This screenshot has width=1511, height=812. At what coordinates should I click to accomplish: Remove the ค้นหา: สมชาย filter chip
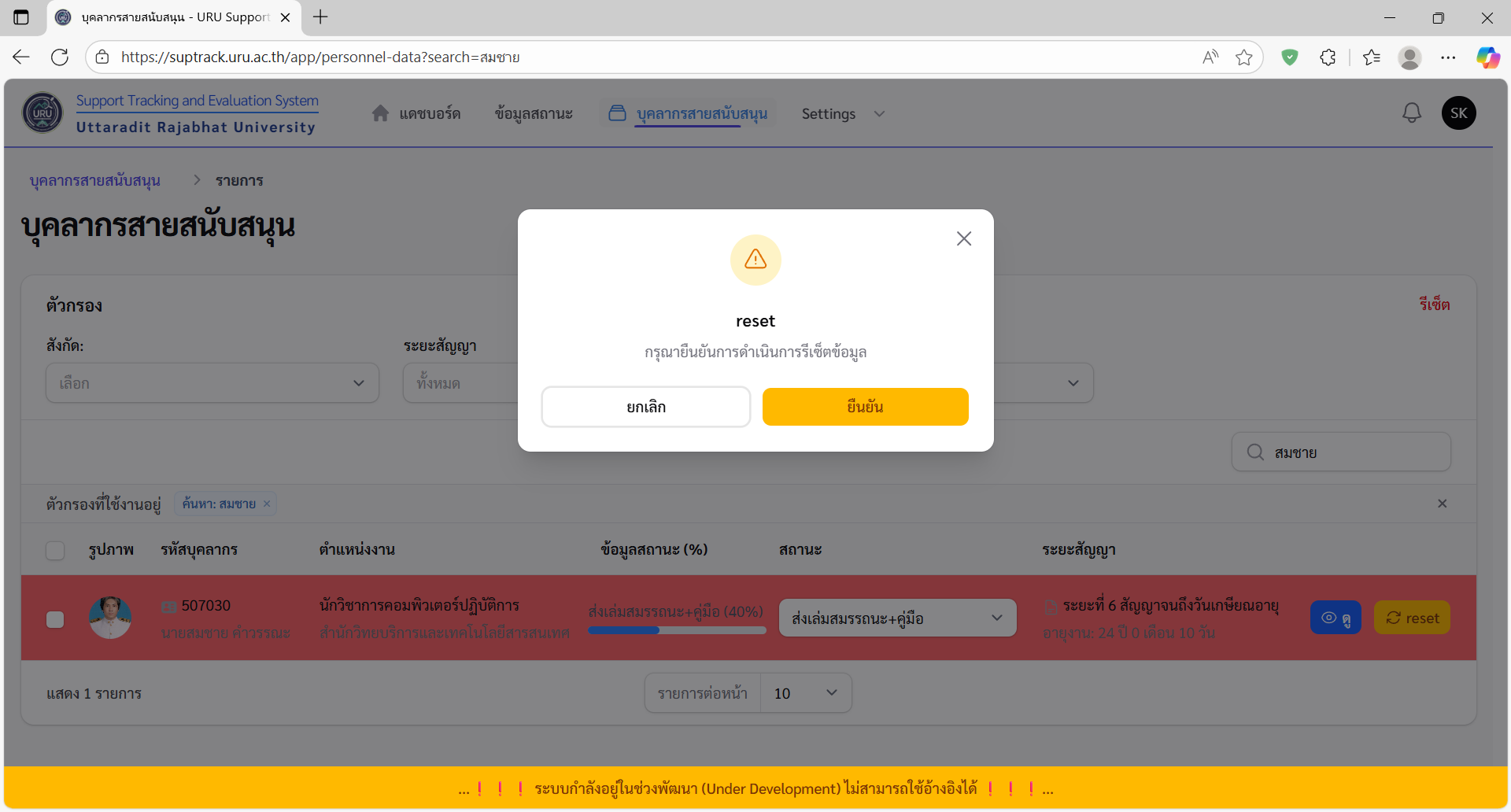(x=266, y=504)
